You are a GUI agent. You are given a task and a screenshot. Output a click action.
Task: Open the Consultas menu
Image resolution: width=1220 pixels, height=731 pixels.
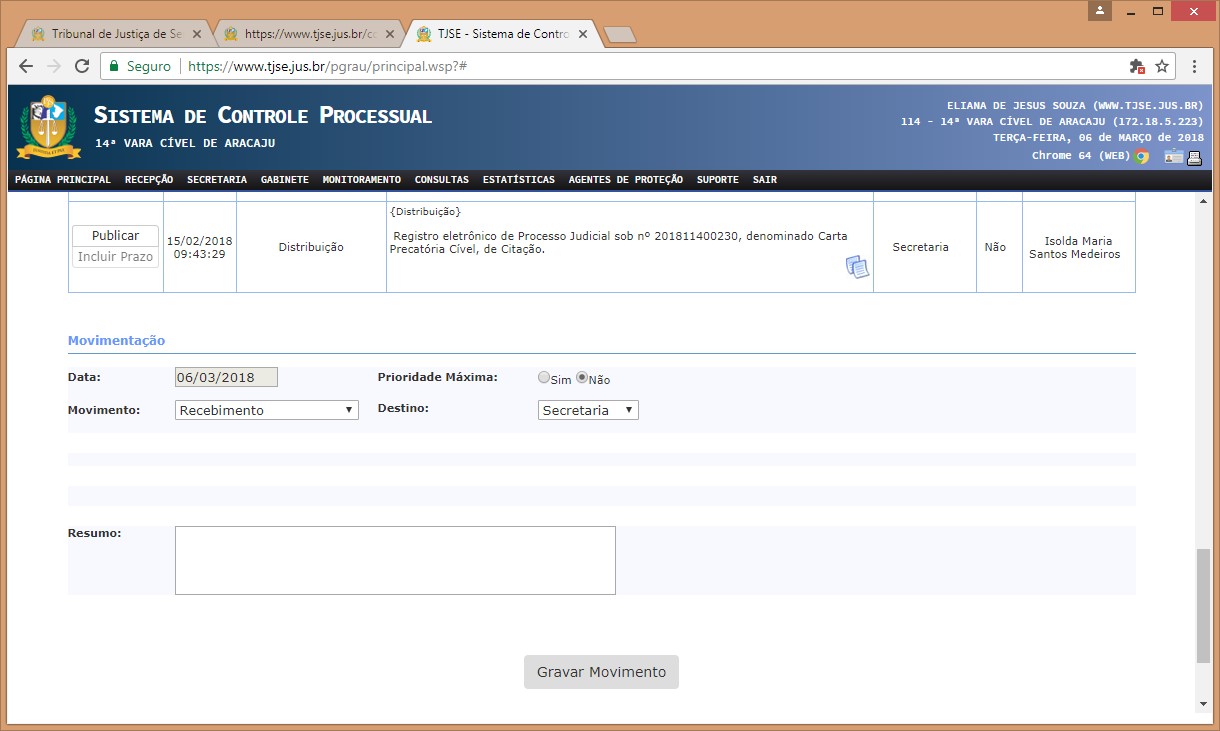point(441,180)
